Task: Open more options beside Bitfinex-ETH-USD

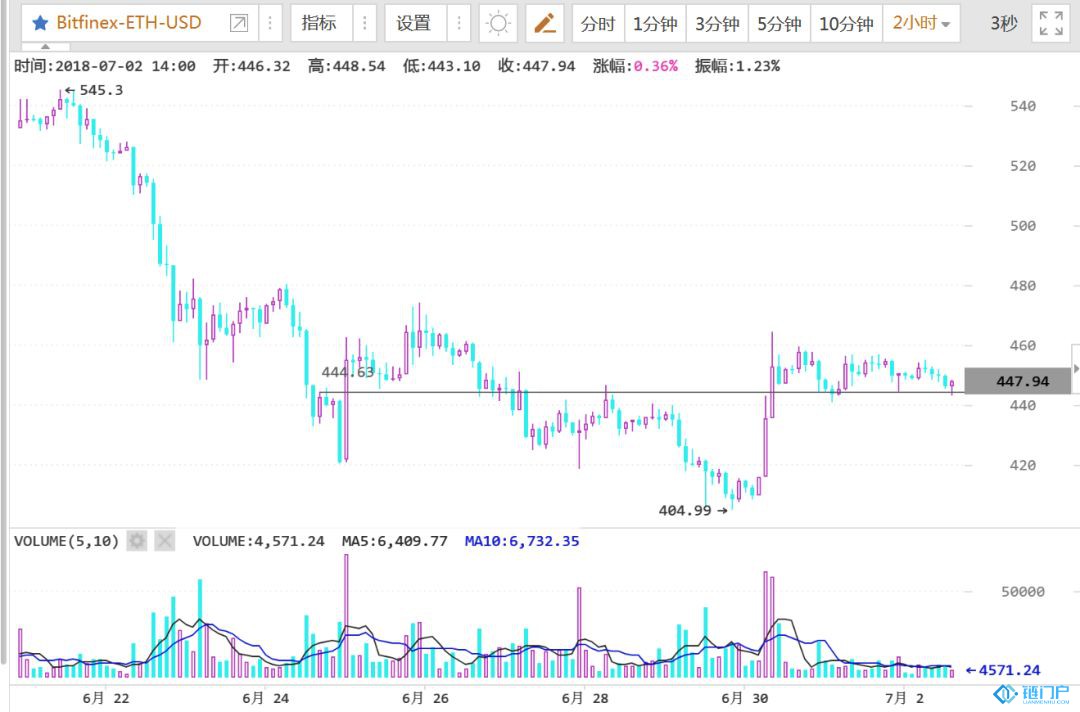Action: (x=270, y=23)
